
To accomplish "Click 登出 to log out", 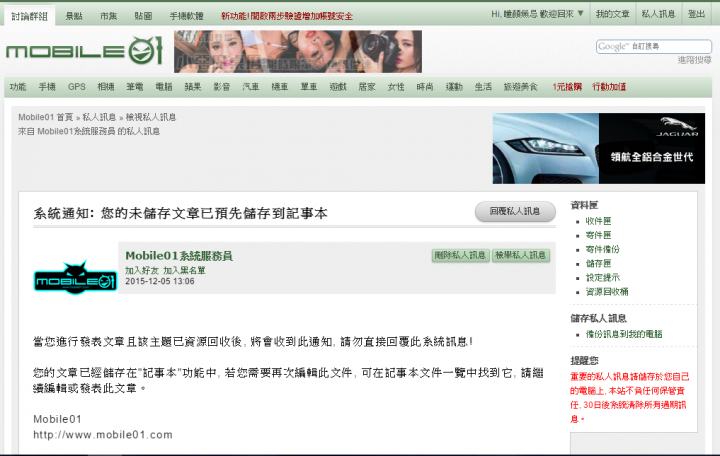I will tap(696, 14).
